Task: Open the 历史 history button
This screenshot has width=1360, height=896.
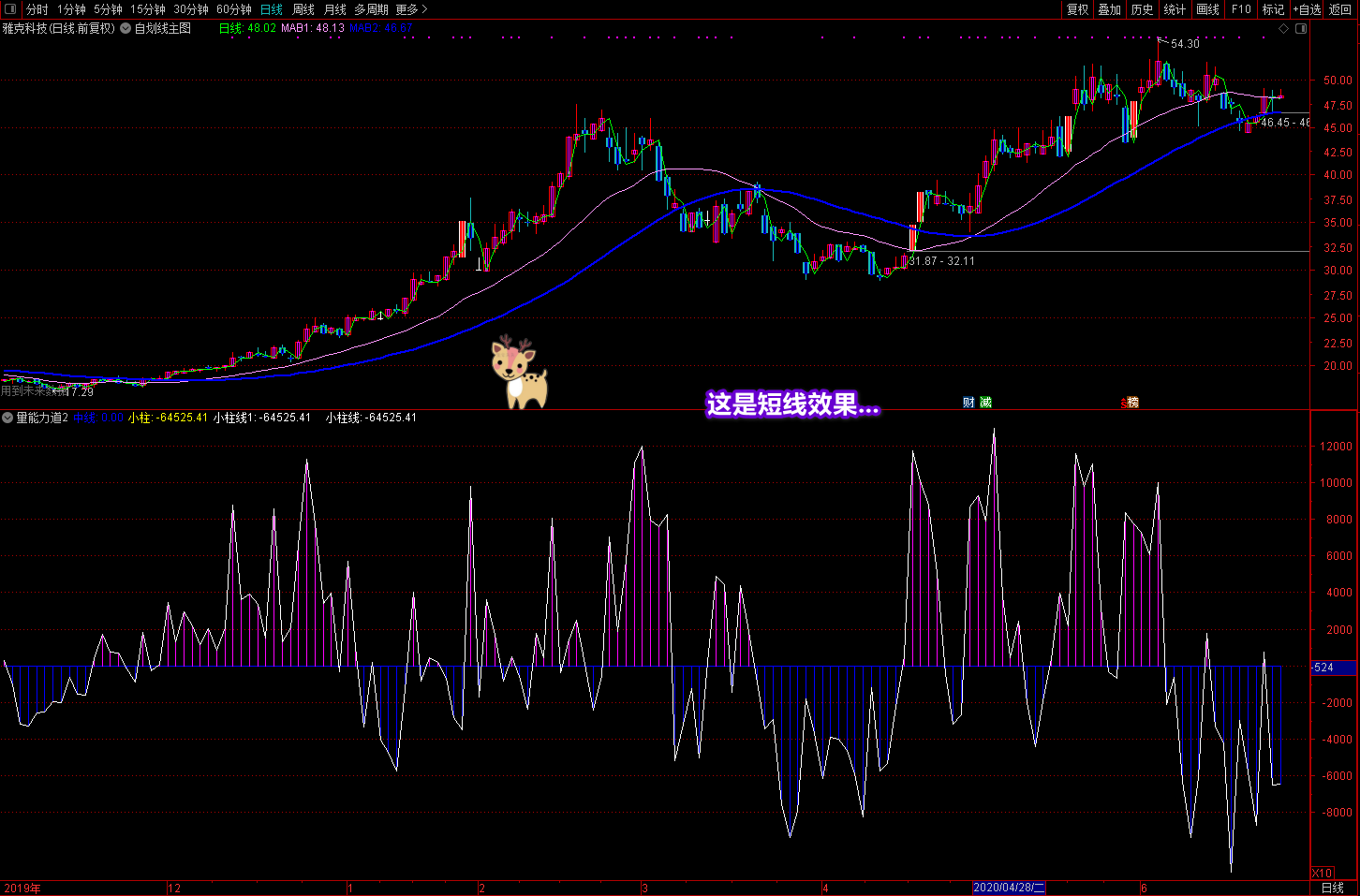Action: click(x=1143, y=9)
